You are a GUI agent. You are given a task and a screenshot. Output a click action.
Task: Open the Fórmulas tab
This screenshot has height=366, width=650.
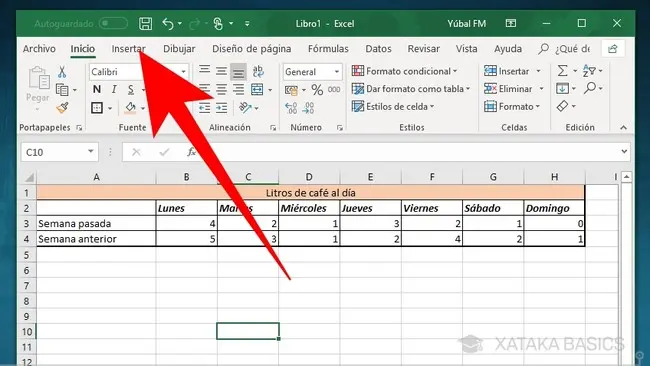(328, 48)
